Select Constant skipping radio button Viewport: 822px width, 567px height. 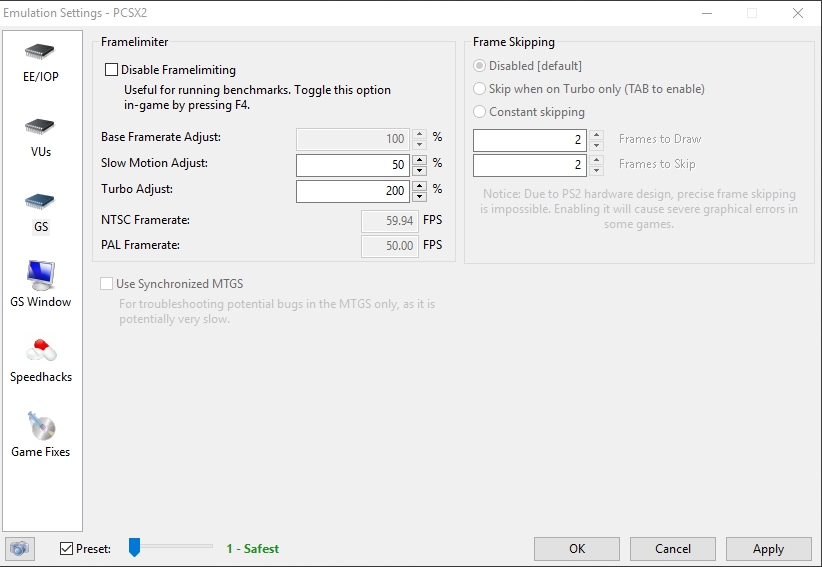point(479,112)
